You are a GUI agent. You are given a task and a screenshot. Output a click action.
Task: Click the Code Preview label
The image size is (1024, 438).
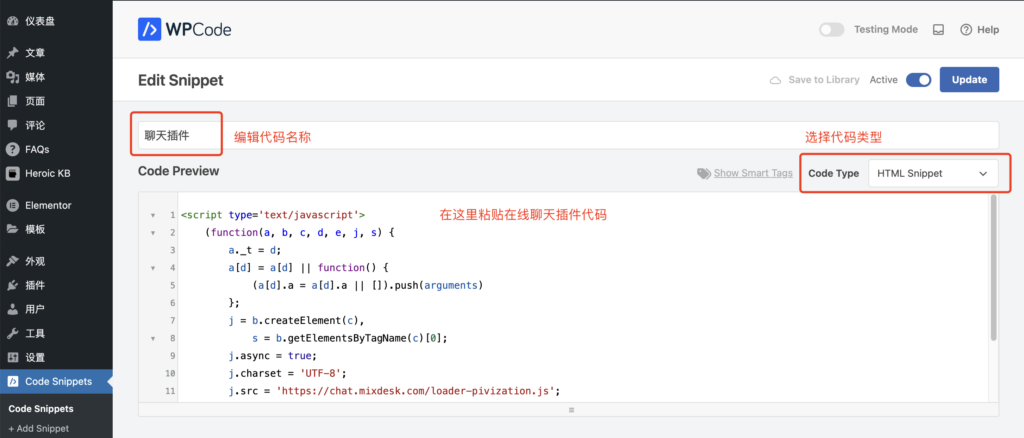[179, 171]
